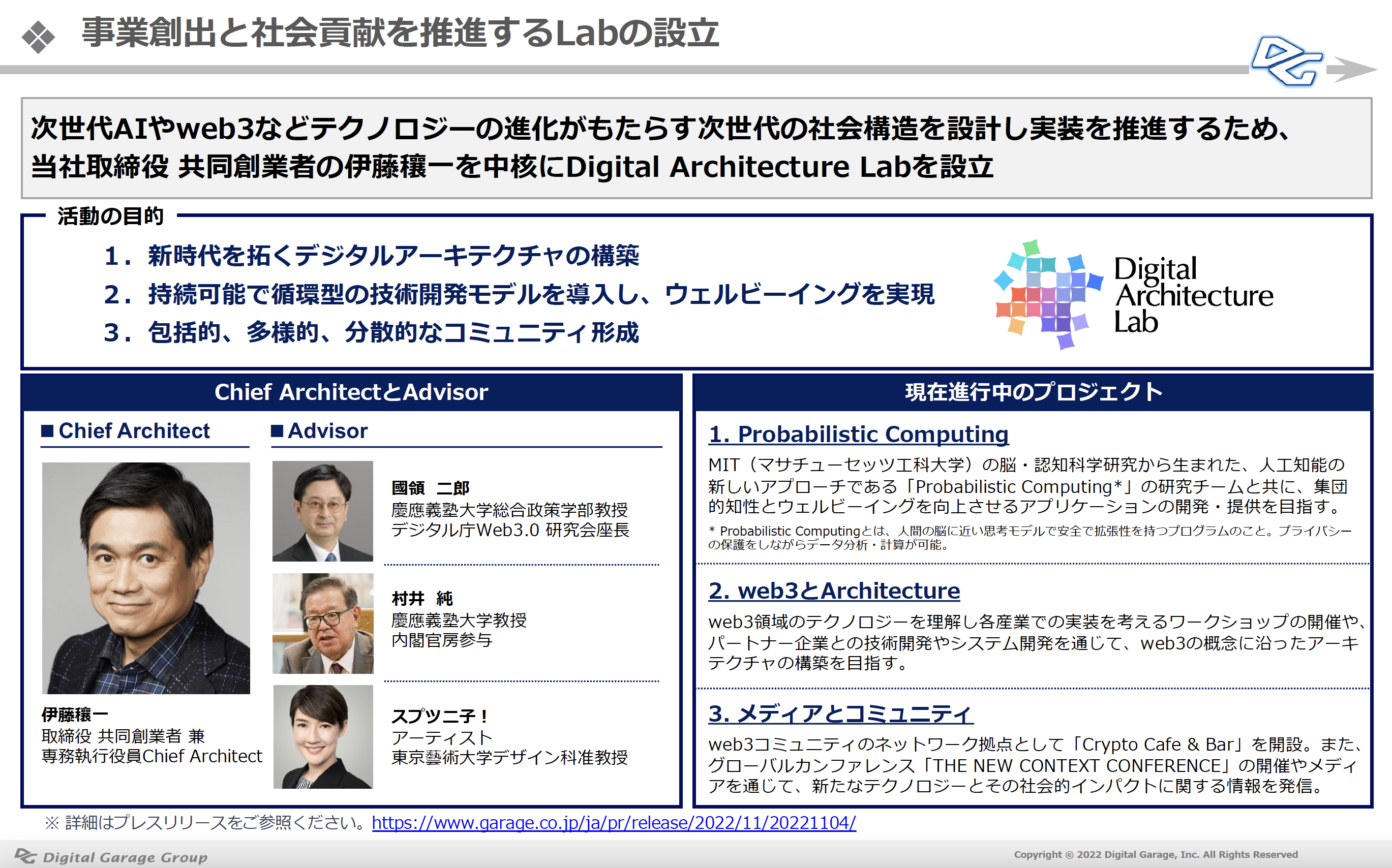Click the '■ Chief Architect' subheading
Image resolution: width=1392 pixels, height=868 pixels.
click(126, 431)
